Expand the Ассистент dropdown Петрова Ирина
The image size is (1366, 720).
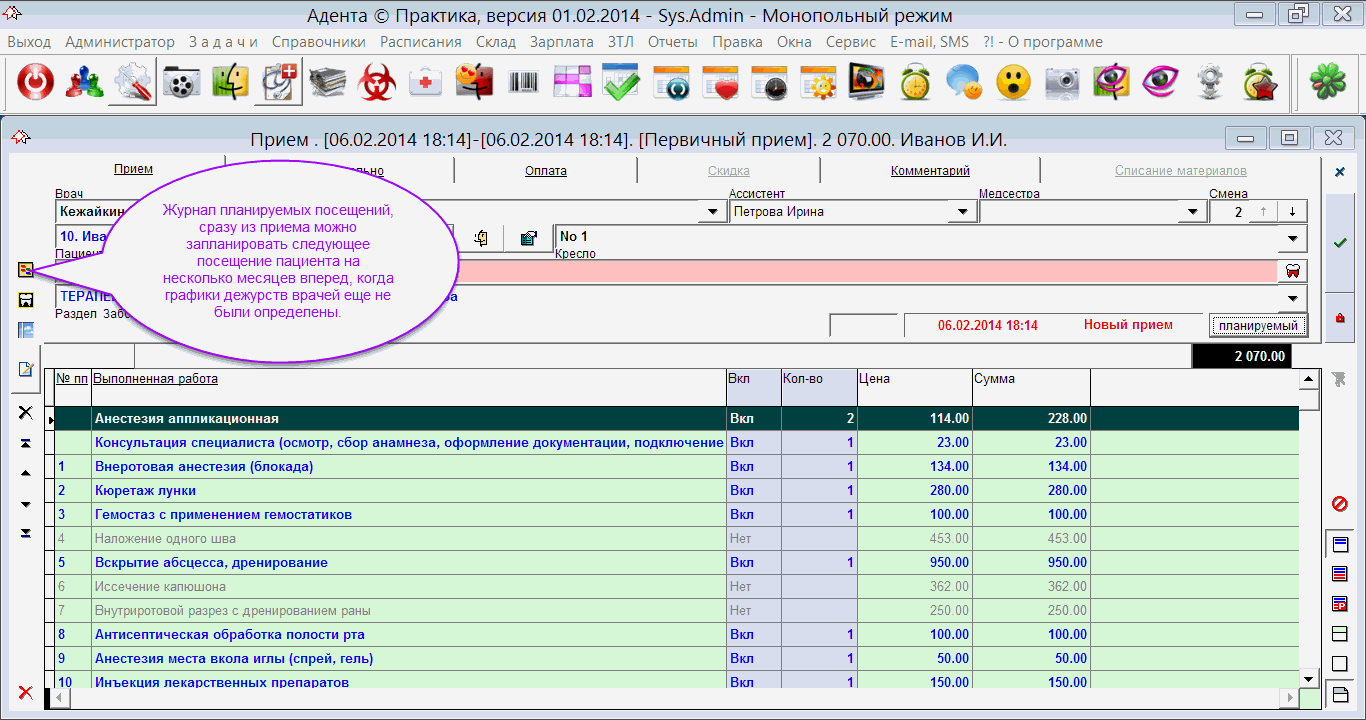[962, 212]
